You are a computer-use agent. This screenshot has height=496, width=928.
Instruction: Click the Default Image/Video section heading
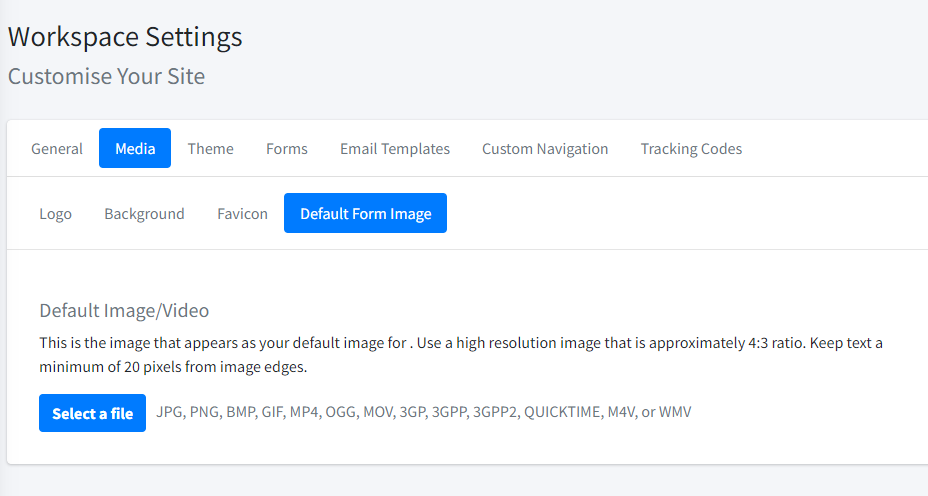(x=124, y=311)
